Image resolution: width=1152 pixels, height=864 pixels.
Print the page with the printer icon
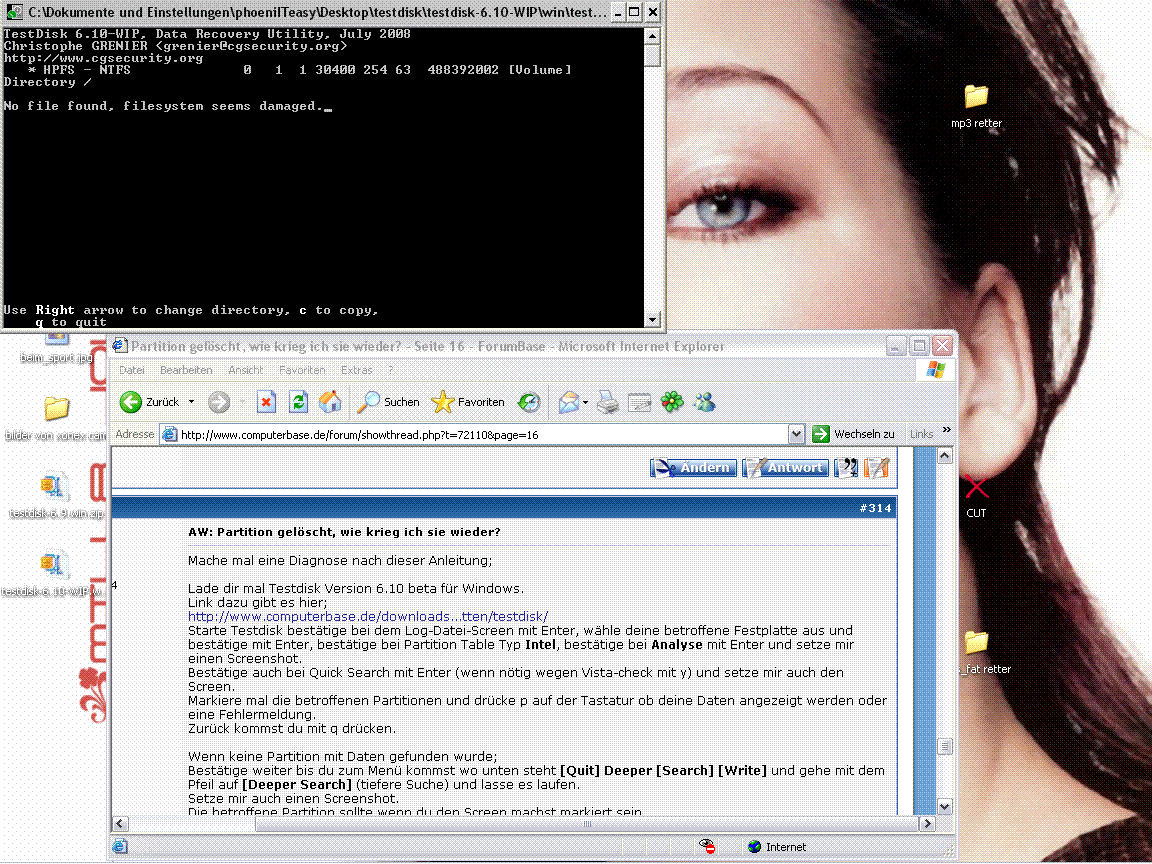click(x=608, y=402)
